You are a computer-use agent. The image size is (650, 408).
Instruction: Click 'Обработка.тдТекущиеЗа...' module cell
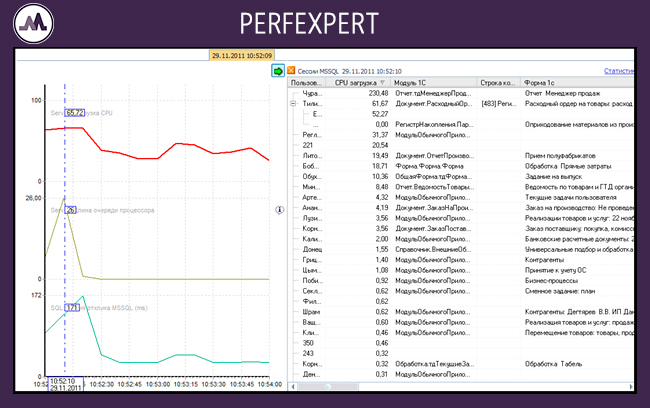434,364
